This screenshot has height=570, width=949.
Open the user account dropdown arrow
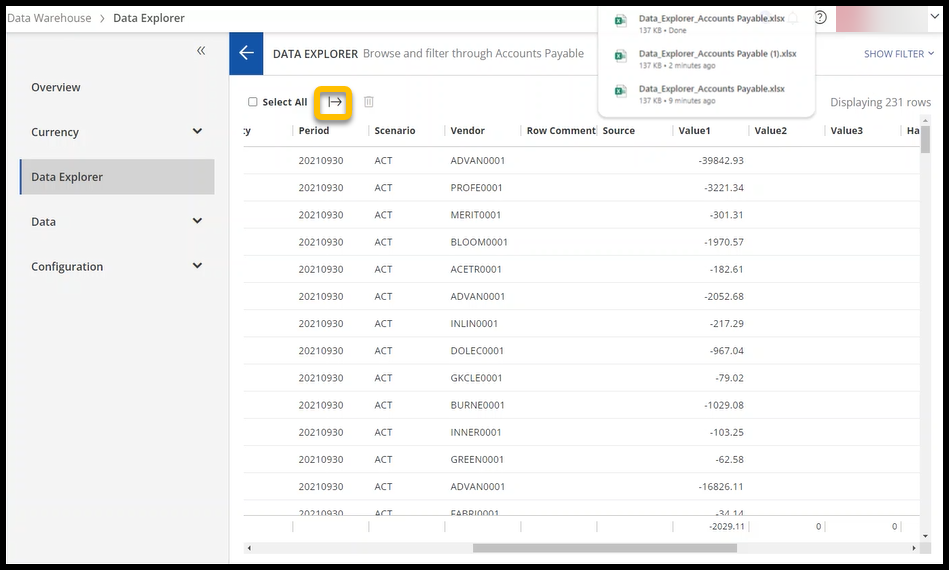(935, 17)
